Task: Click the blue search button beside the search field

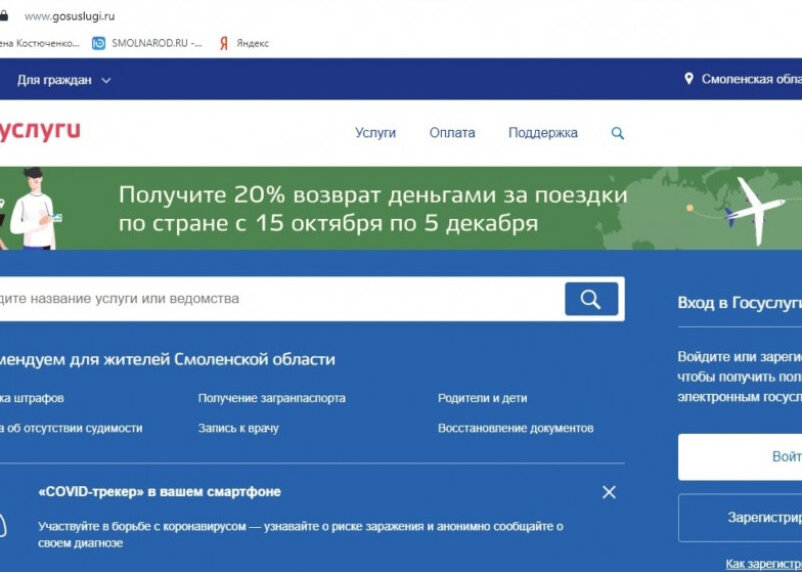Action: (591, 299)
